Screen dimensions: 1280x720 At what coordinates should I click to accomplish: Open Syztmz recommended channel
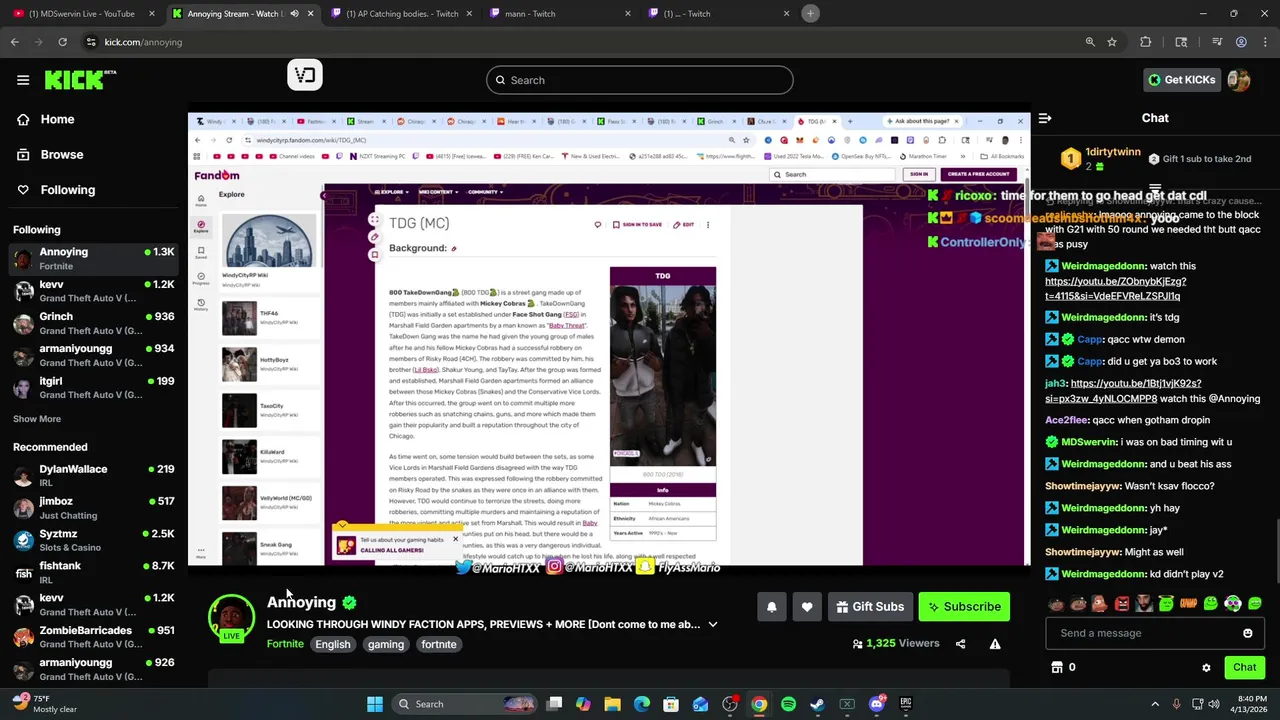pyautogui.click(x=94, y=540)
